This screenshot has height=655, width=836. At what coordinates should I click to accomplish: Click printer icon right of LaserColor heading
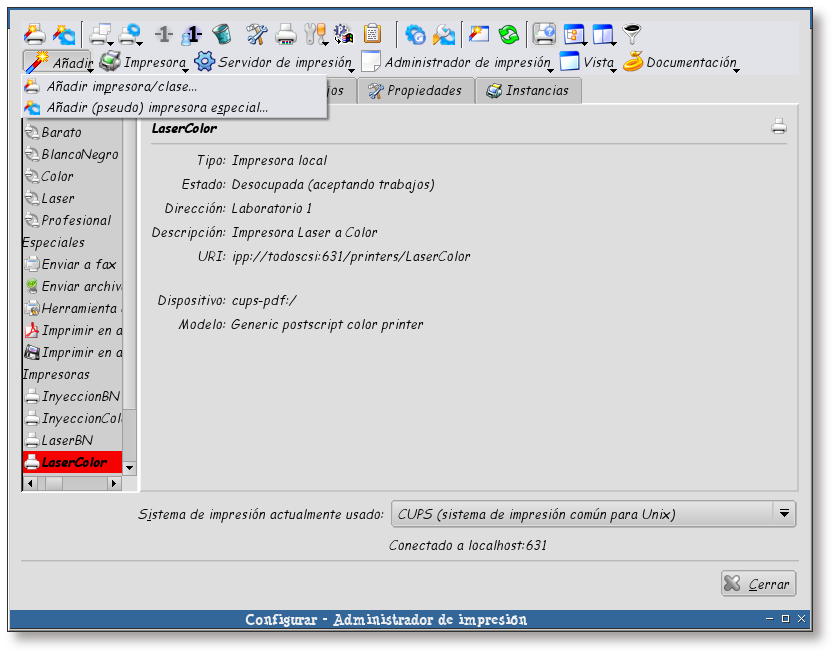(779, 127)
